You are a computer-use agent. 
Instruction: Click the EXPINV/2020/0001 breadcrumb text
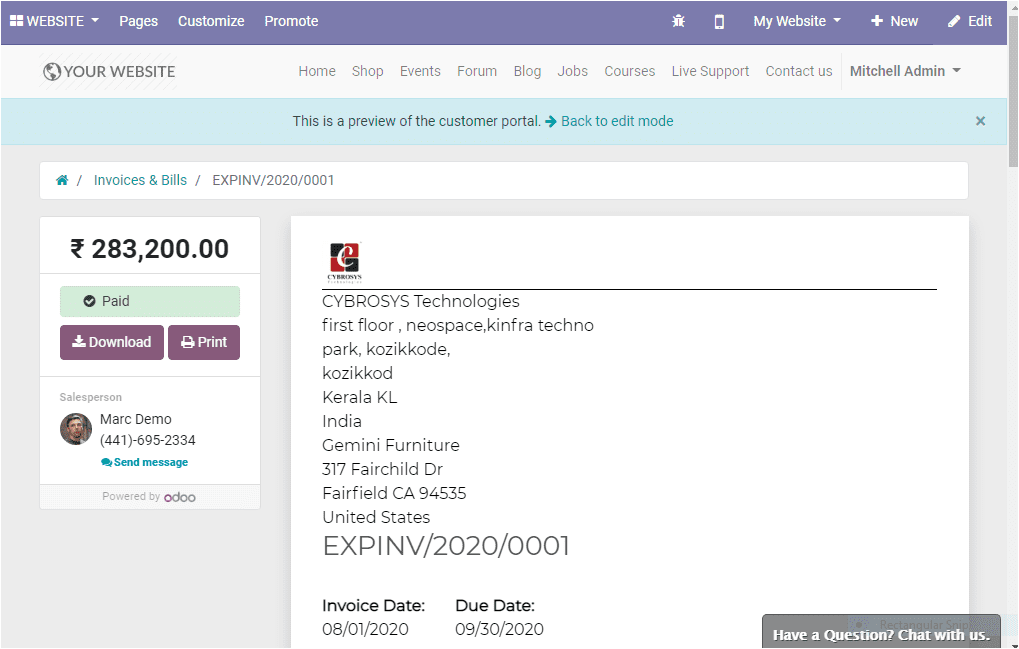click(273, 180)
